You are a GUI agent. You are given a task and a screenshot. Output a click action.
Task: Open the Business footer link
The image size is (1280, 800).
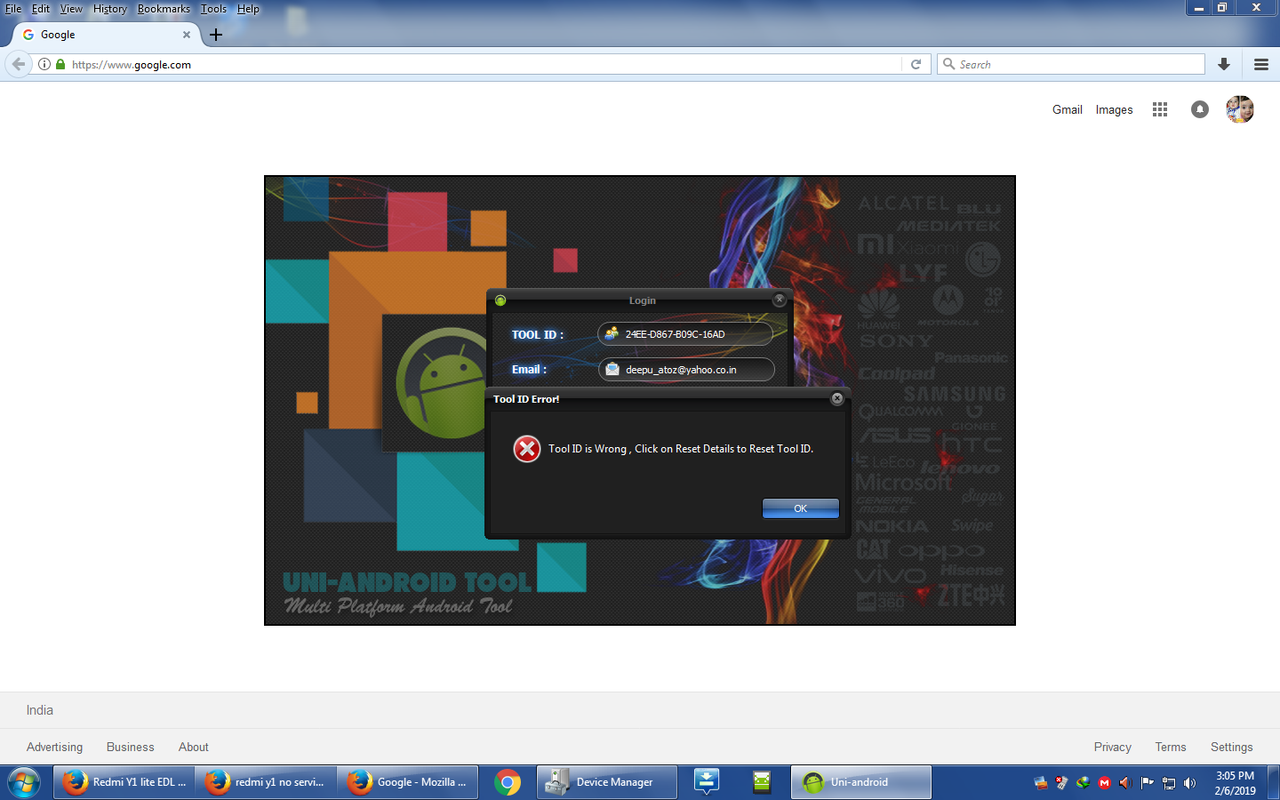pos(130,747)
